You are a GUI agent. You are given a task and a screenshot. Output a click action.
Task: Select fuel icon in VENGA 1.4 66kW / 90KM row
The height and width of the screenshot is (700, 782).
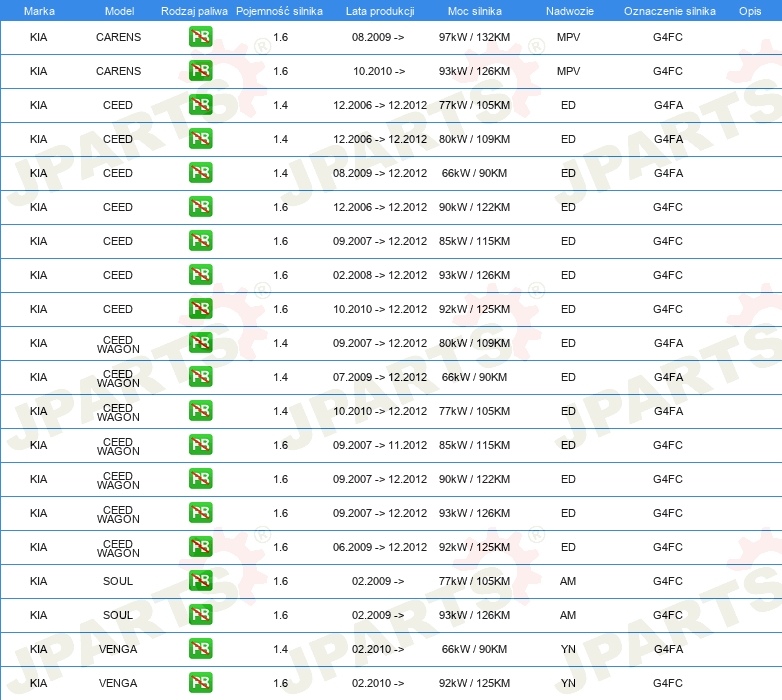click(x=200, y=649)
